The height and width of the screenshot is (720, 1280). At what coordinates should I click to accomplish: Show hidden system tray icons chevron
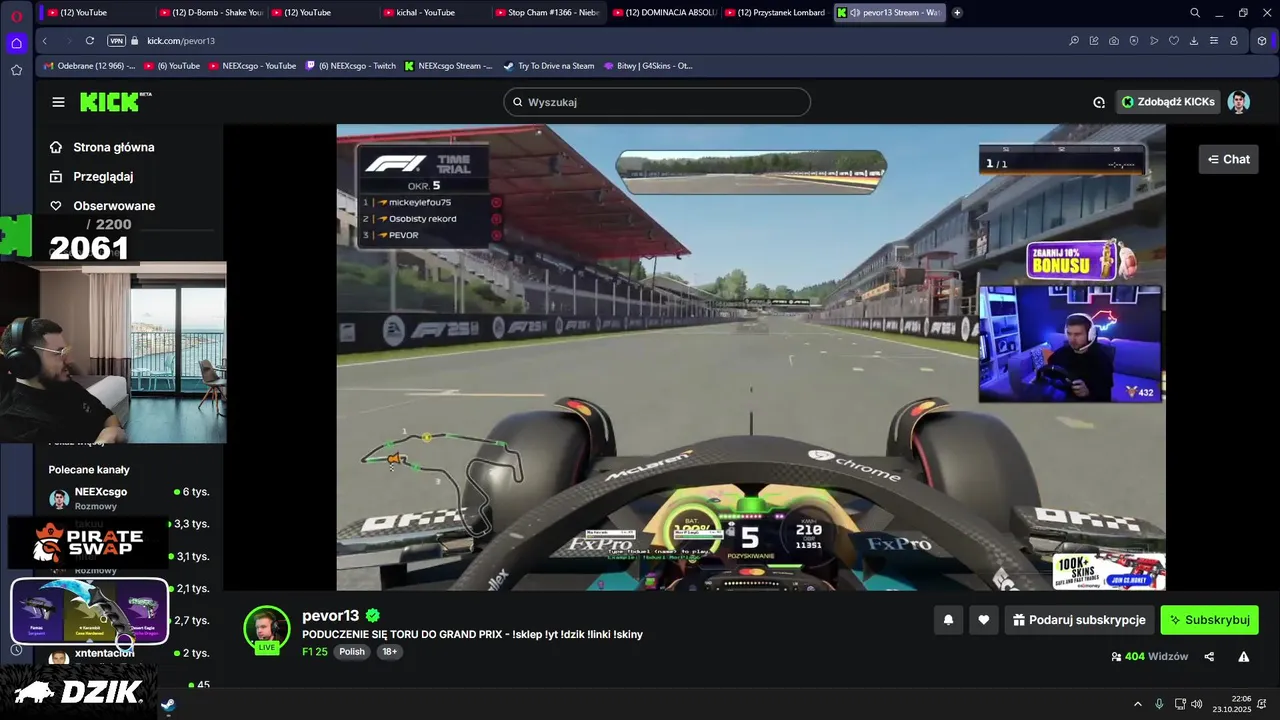coord(1137,704)
